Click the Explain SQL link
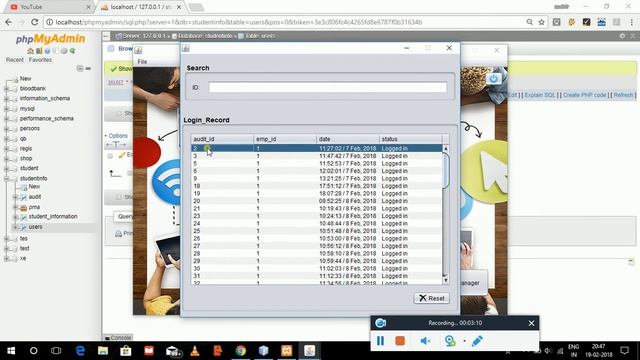The height and width of the screenshot is (360, 640). [540, 95]
